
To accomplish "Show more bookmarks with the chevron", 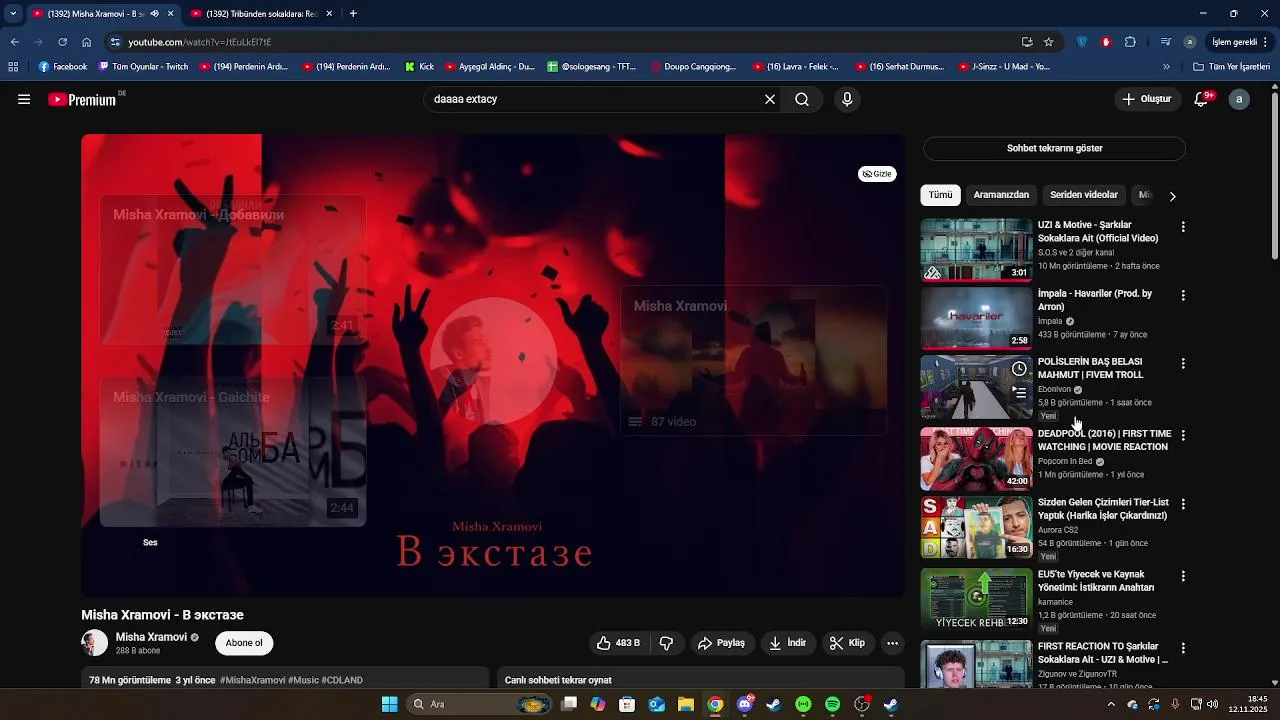I will [1166, 67].
